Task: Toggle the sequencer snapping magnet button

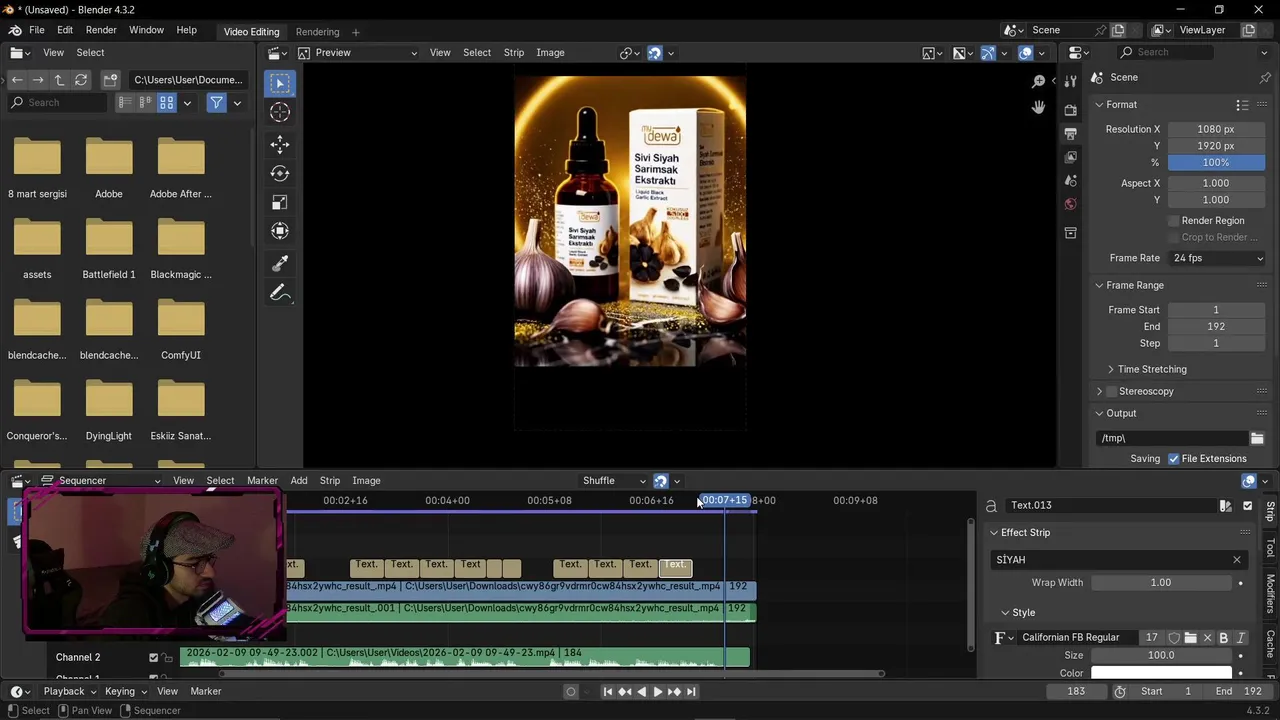Action: click(660, 481)
